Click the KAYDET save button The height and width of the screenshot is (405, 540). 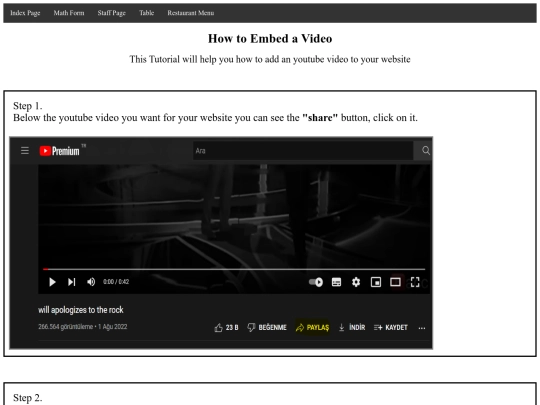tap(391, 327)
